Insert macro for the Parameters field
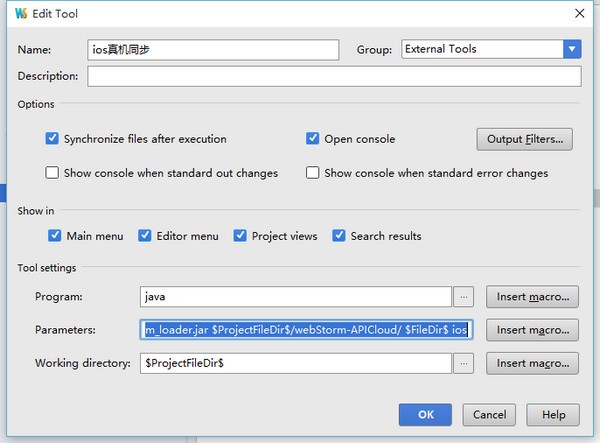Image resolution: width=600 pixels, height=443 pixels. [532, 330]
